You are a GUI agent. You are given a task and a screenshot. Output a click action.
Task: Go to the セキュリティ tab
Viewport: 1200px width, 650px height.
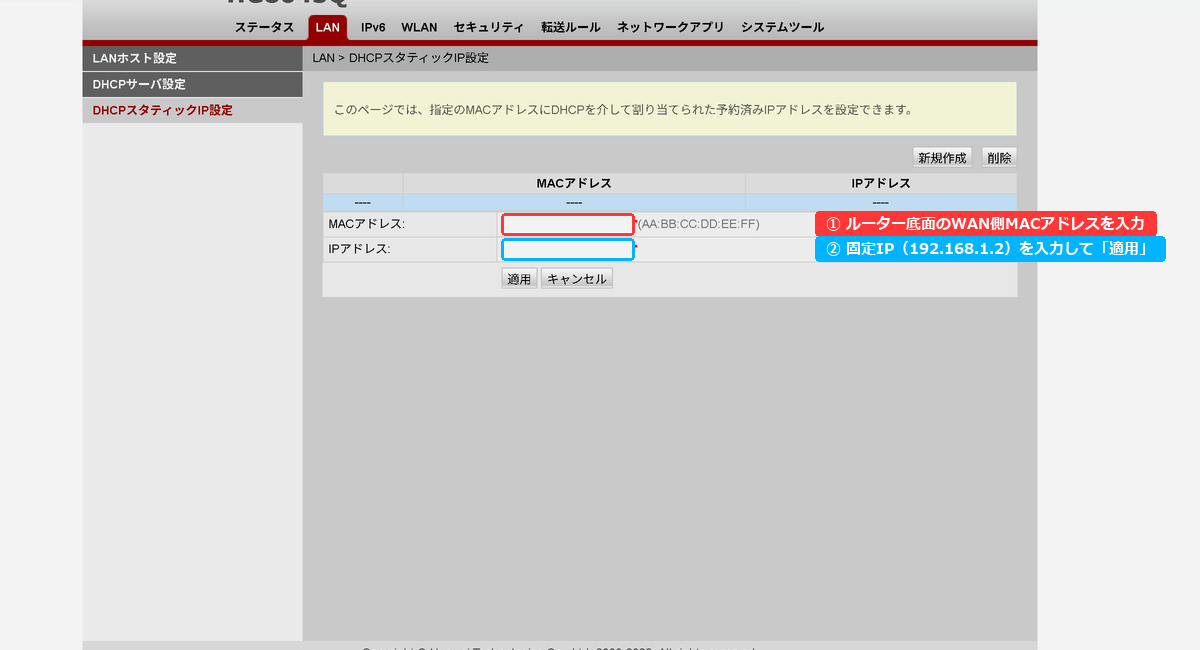[489, 27]
